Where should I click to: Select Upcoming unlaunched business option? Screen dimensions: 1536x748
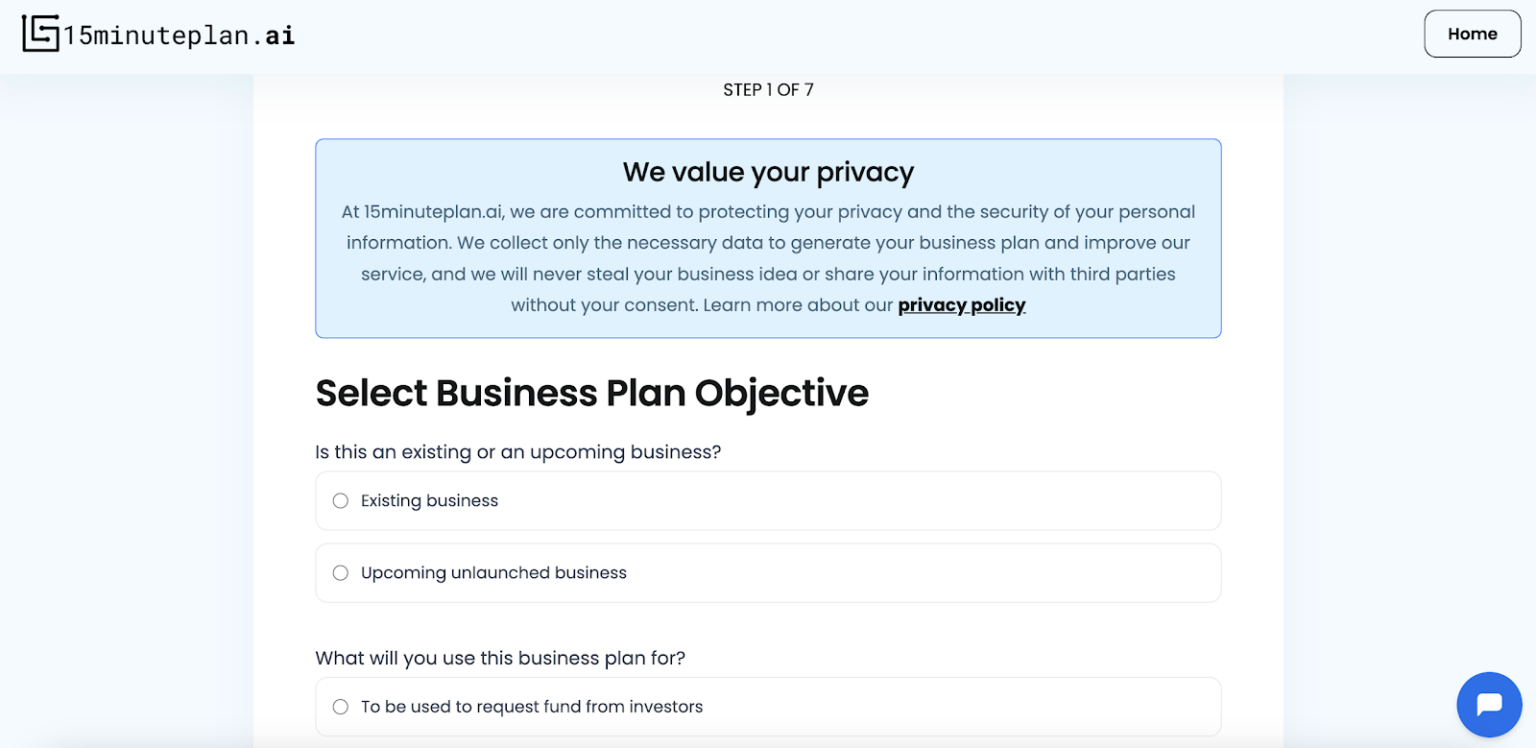tap(340, 572)
